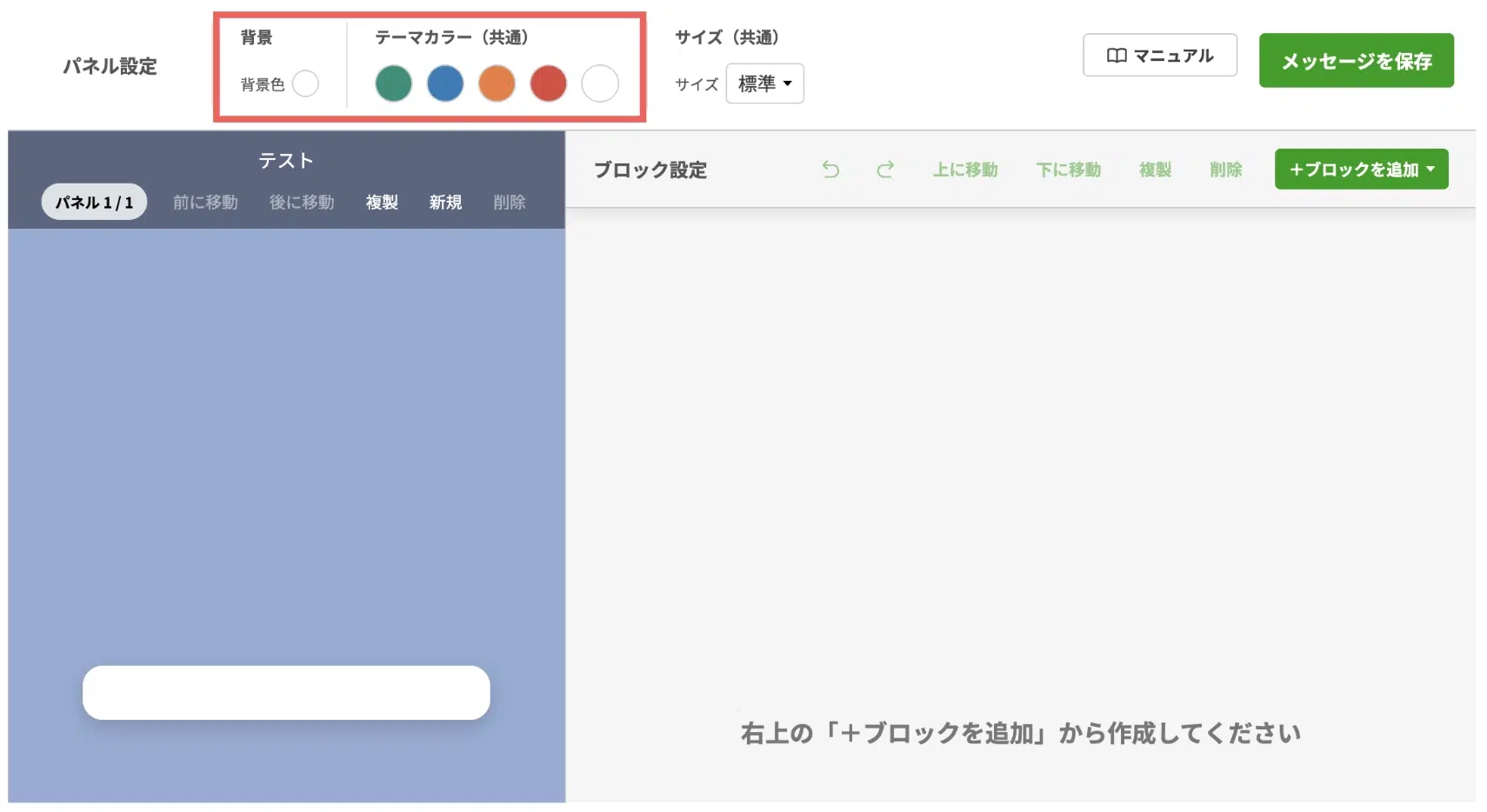Create a new panel with 新規
The image size is (1487, 812).
[445, 203]
